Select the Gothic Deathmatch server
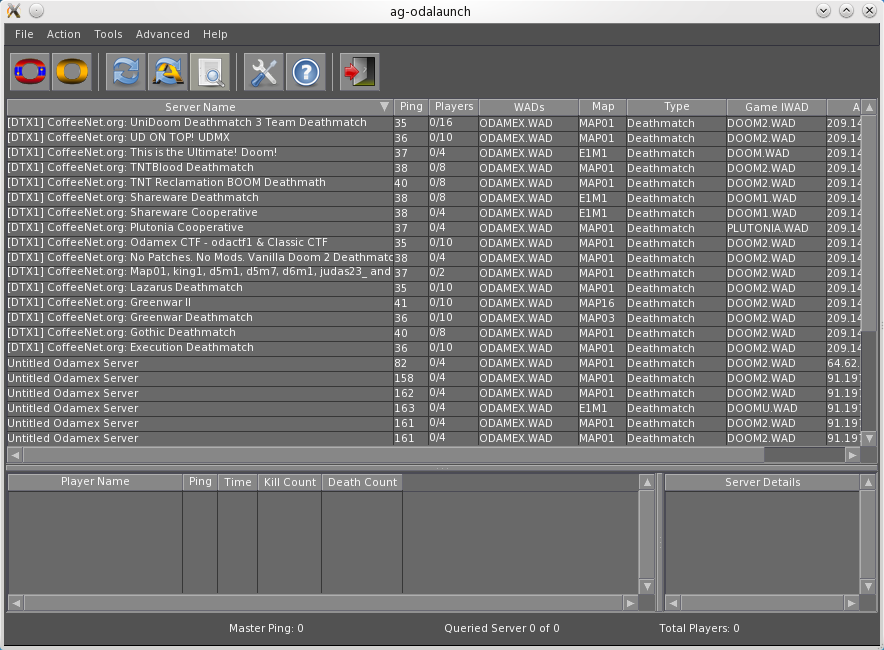The width and height of the screenshot is (884, 650). (200, 333)
